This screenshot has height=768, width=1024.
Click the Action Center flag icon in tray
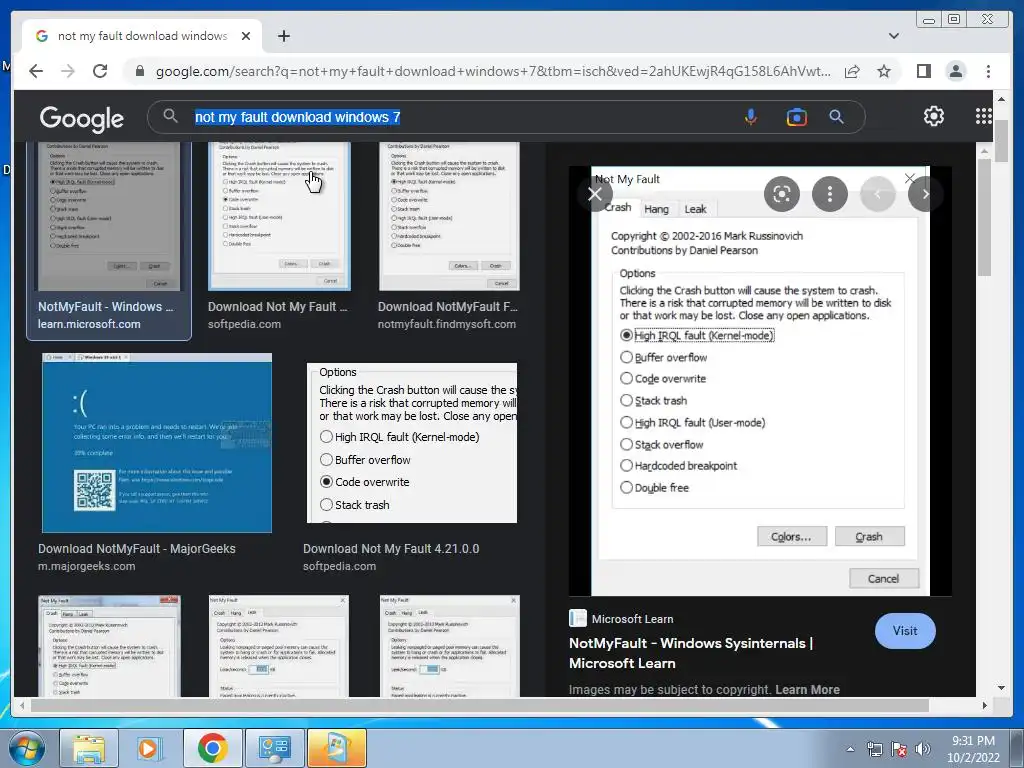[x=899, y=749]
